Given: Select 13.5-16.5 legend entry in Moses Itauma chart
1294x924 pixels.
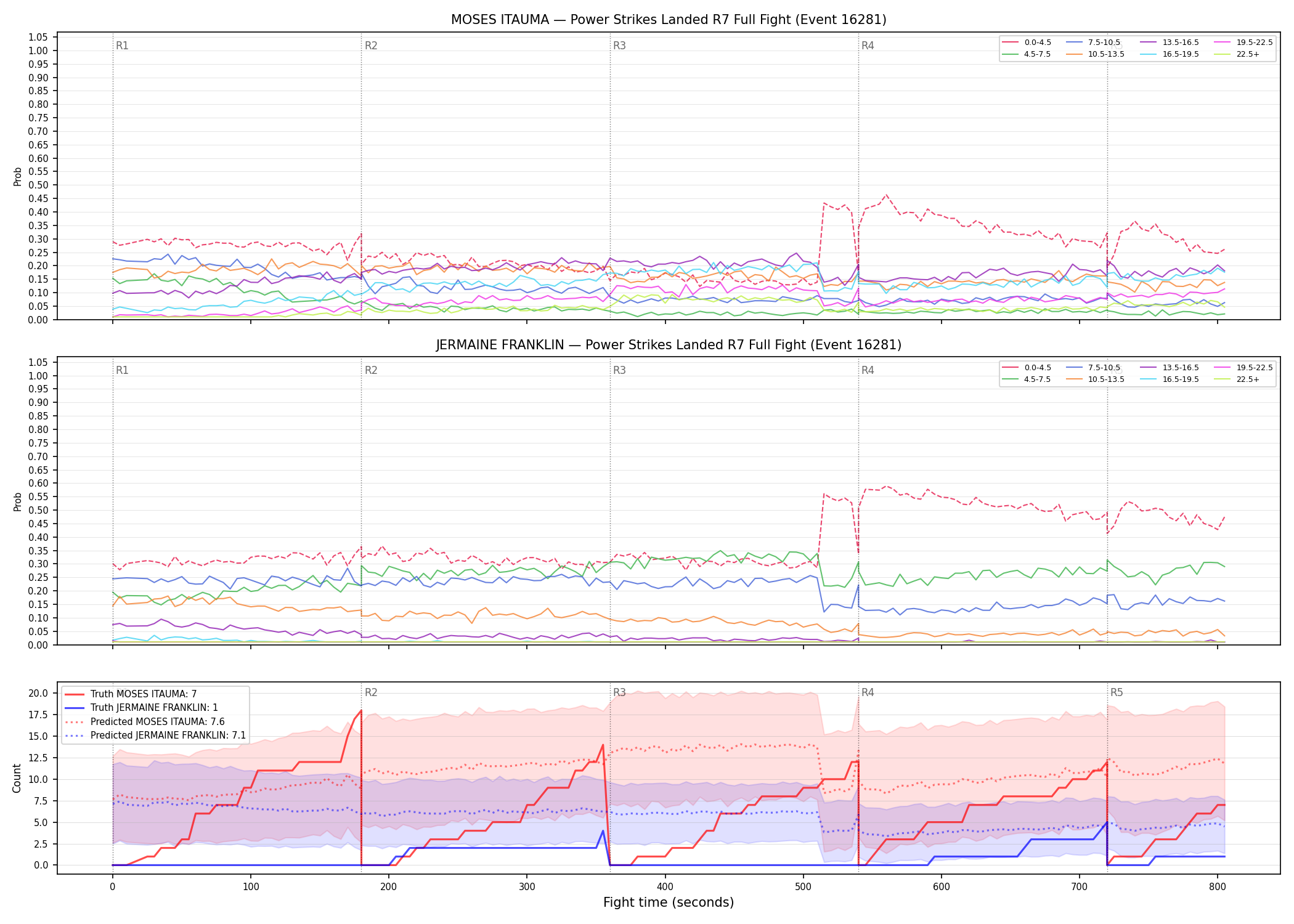Looking at the screenshot, I should point(1170,43).
